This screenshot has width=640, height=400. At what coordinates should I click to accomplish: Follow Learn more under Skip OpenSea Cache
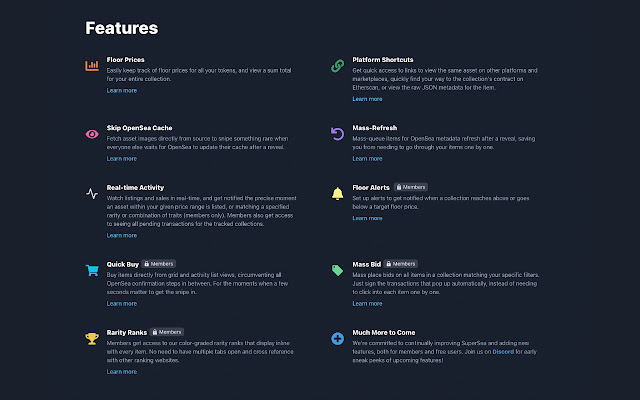click(x=122, y=159)
